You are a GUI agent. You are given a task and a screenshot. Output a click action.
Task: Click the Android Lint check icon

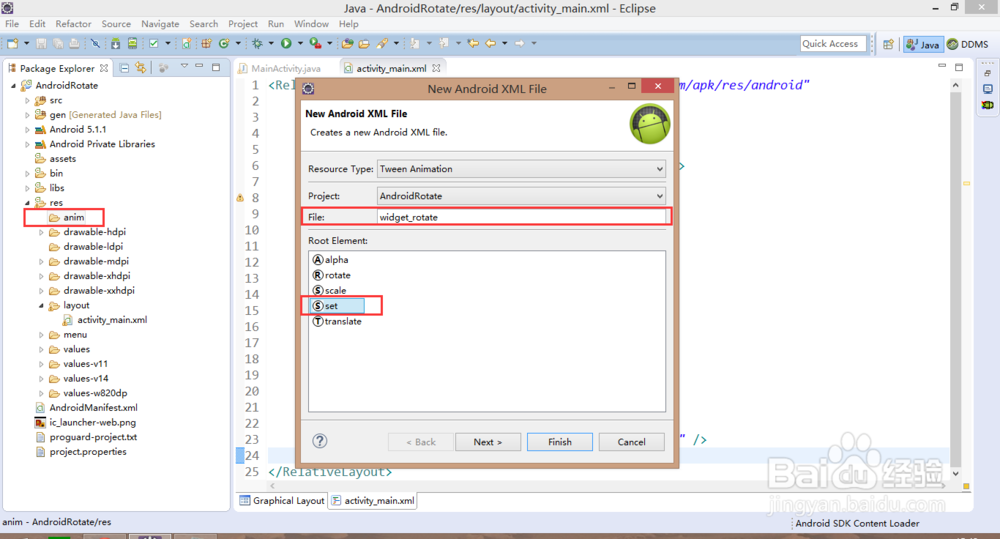[x=154, y=43]
